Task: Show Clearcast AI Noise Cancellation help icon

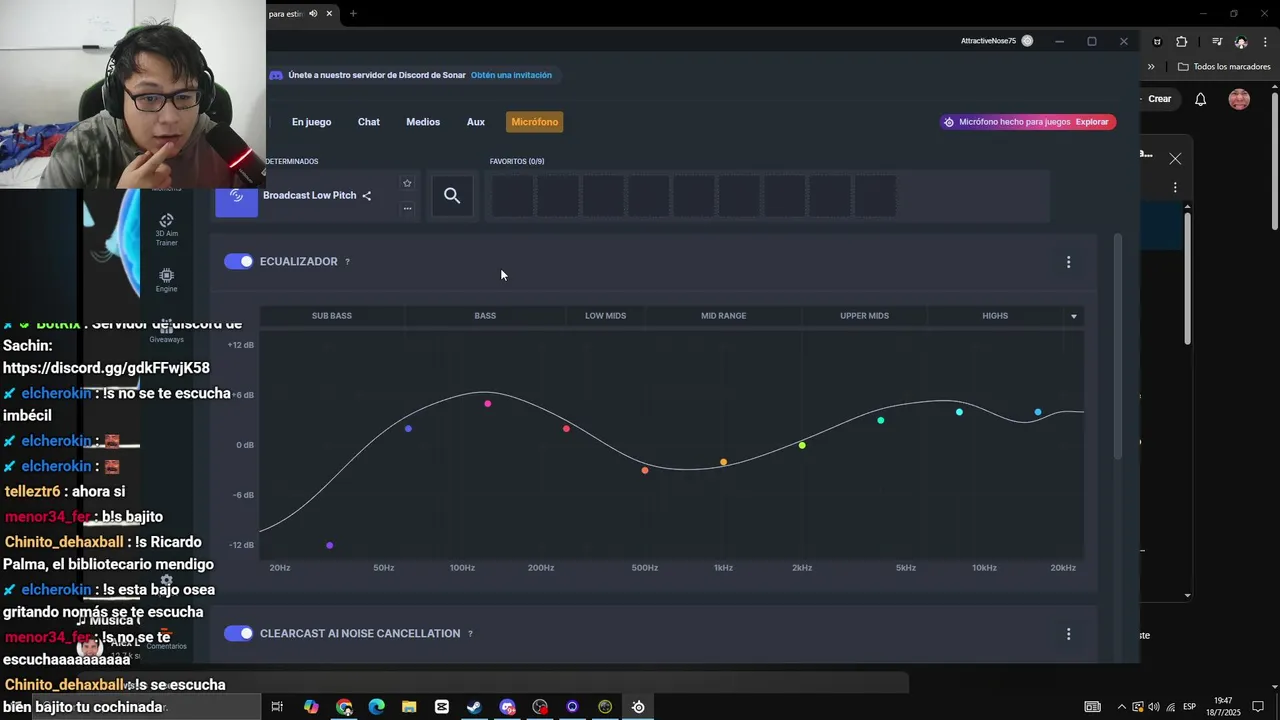Action: 470,634
